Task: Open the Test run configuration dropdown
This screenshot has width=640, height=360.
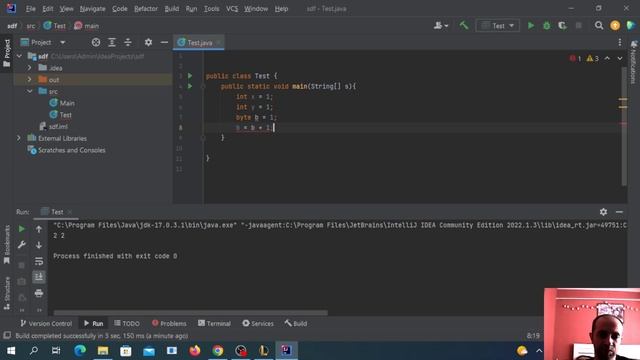Action: tap(498, 26)
